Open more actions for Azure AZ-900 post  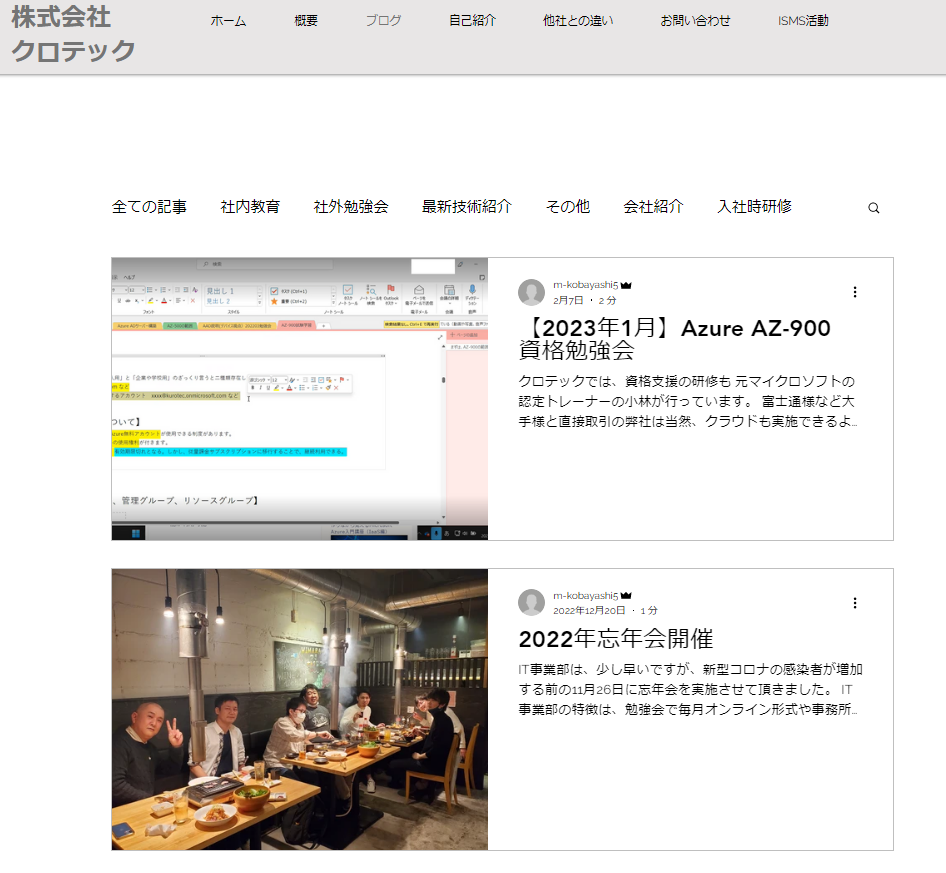[854, 292]
